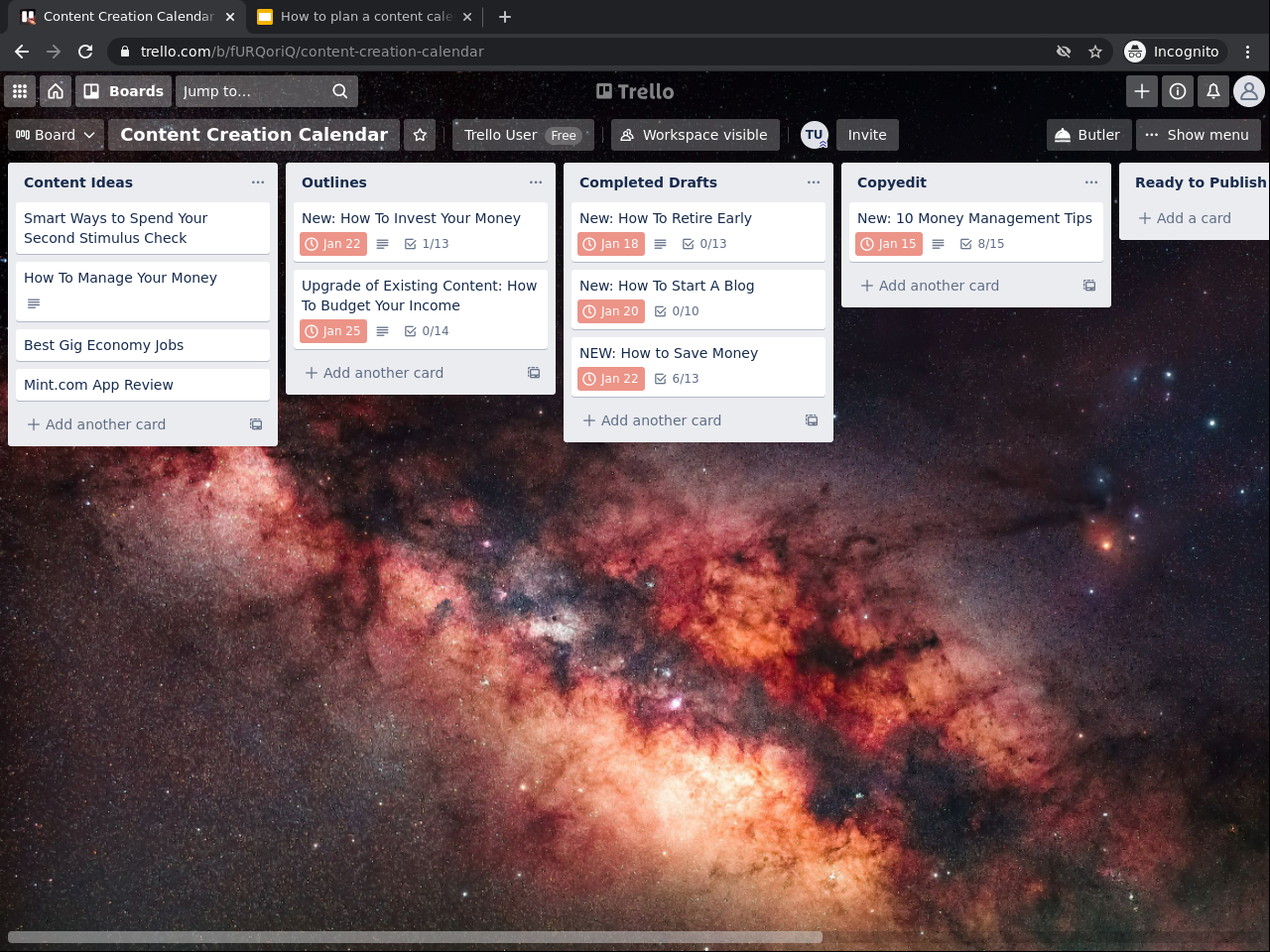
Task: Open Copyedit list actions menu
Action: click(x=1091, y=182)
